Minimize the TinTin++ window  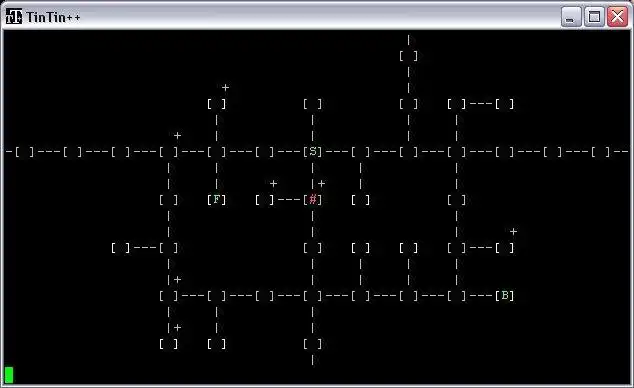tap(571, 17)
